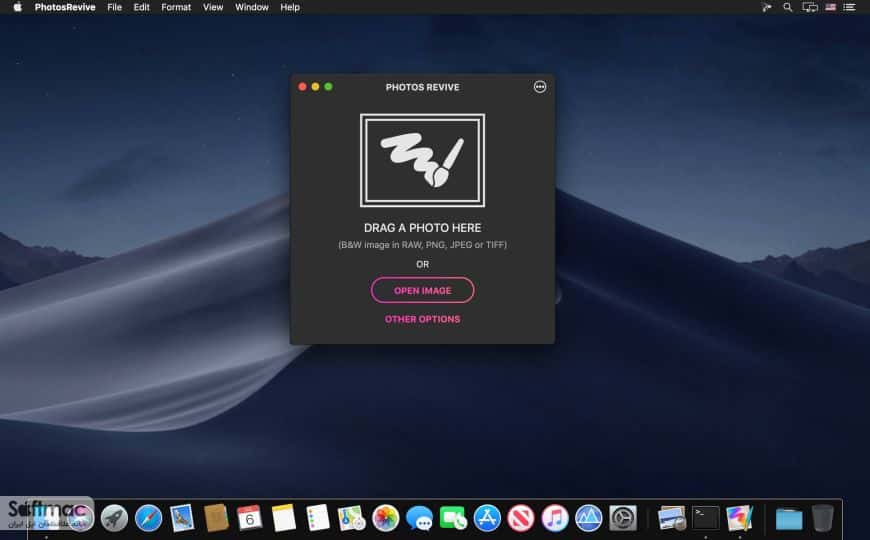
Task: Click the OPEN IMAGE button
Action: (422, 290)
